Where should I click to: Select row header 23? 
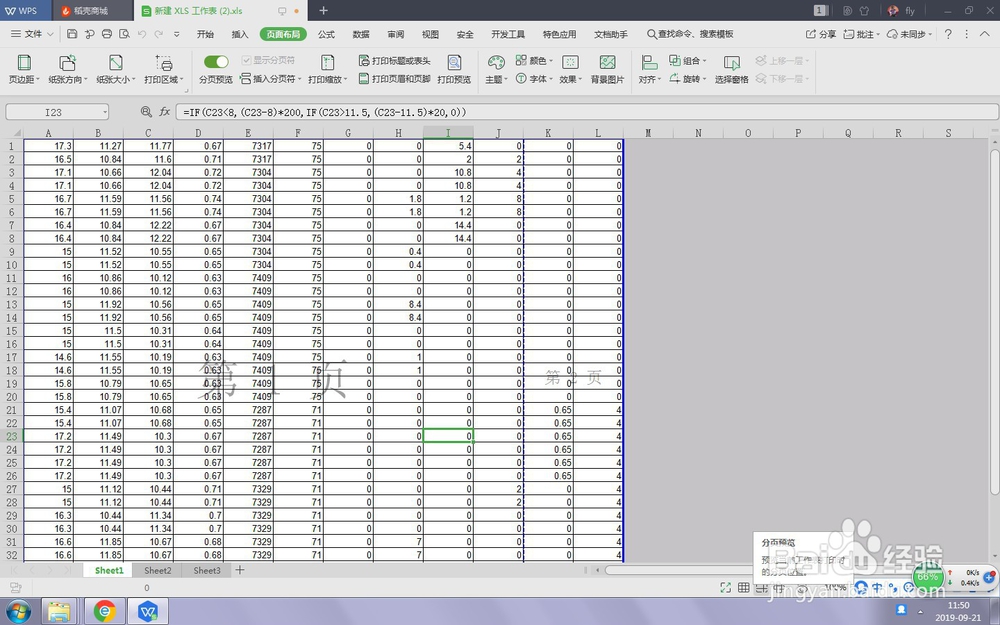[x=11, y=436]
